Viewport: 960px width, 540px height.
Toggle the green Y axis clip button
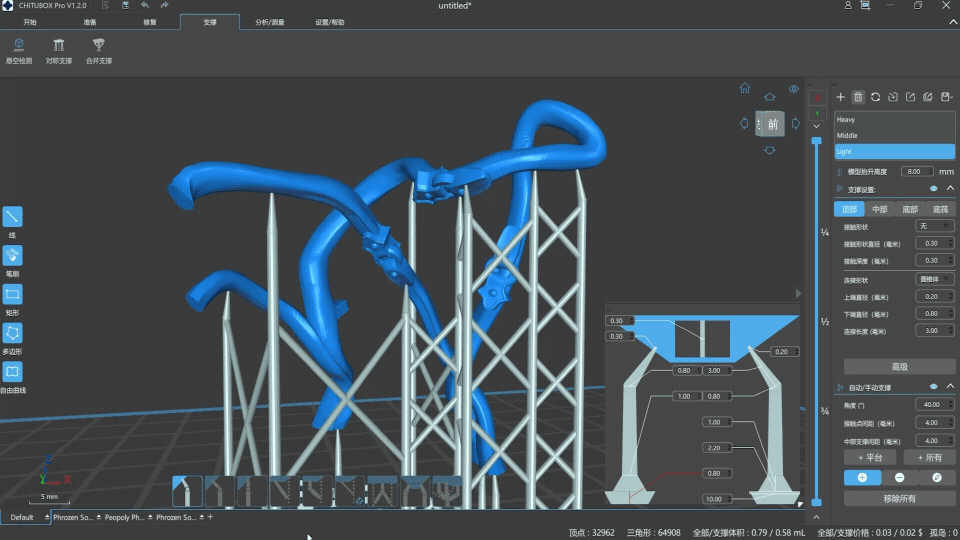[817, 113]
